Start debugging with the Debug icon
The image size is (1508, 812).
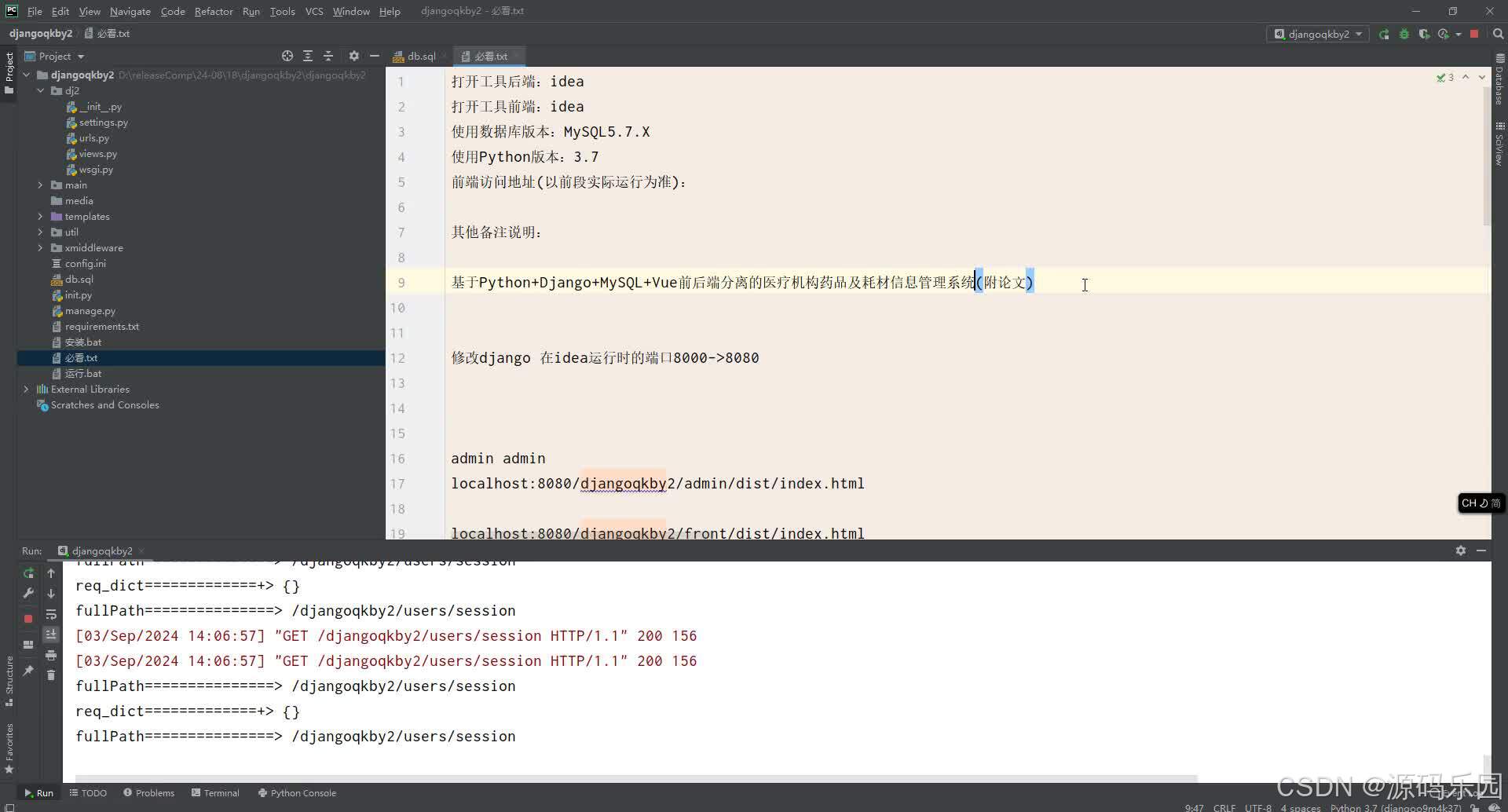[1404, 34]
